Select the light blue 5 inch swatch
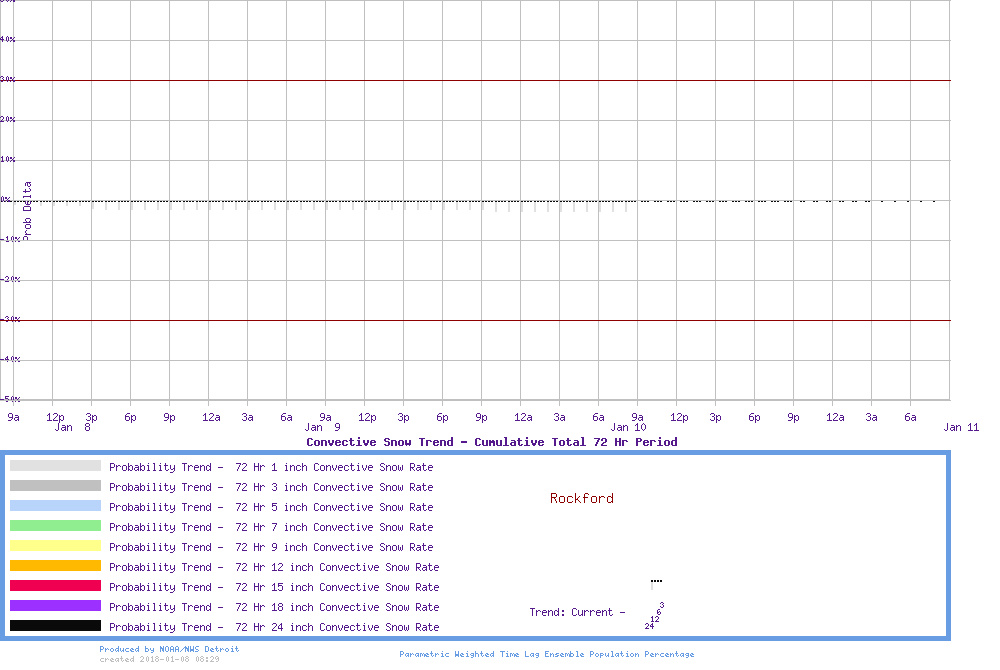Viewport: 1000px width, 670px height. (55, 506)
